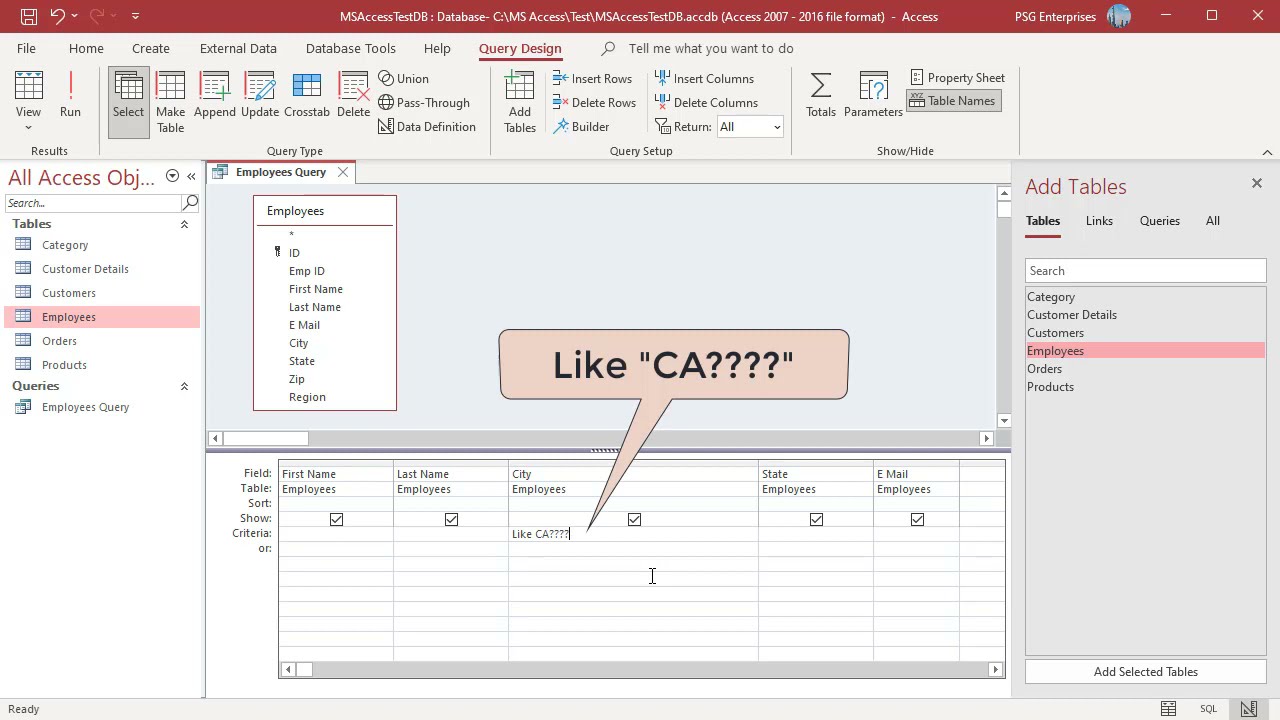Choose the Crosstab query type
The height and width of the screenshot is (720, 1280).
pos(307,96)
